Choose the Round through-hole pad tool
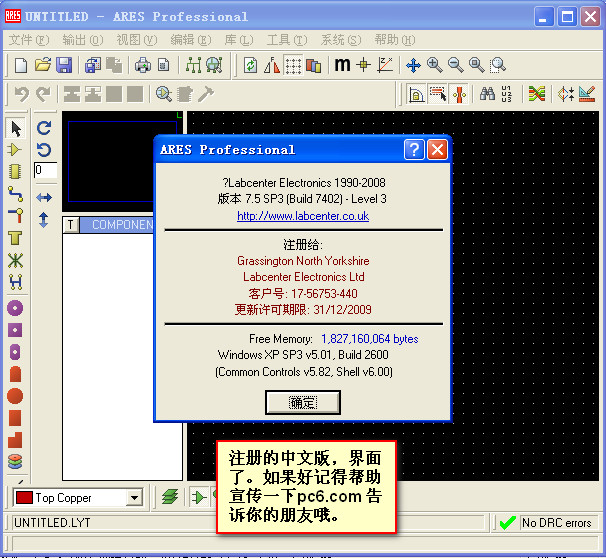This screenshot has width=606, height=558. [x=15, y=308]
